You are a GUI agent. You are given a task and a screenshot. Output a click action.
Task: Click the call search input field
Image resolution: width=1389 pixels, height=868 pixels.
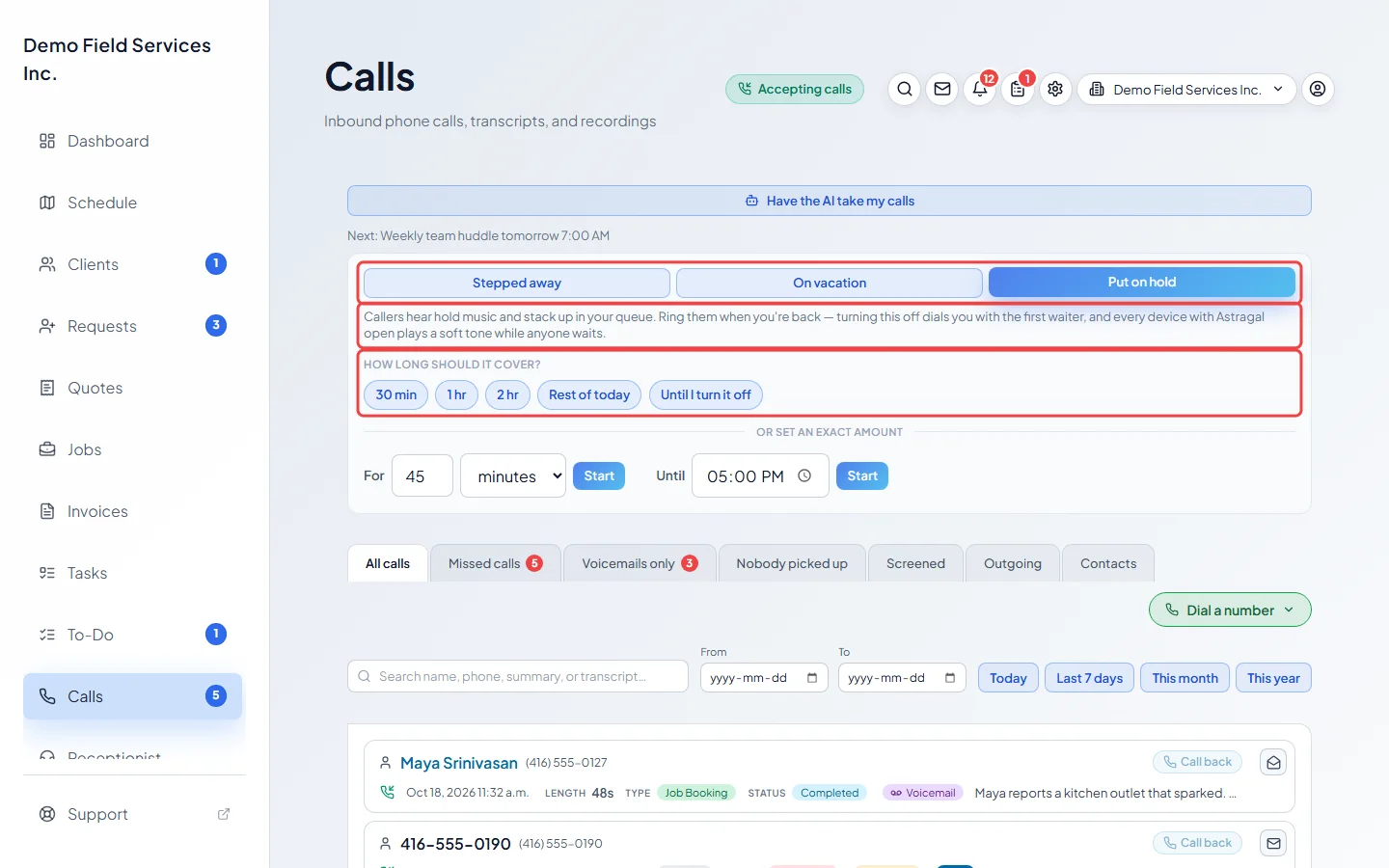click(518, 676)
